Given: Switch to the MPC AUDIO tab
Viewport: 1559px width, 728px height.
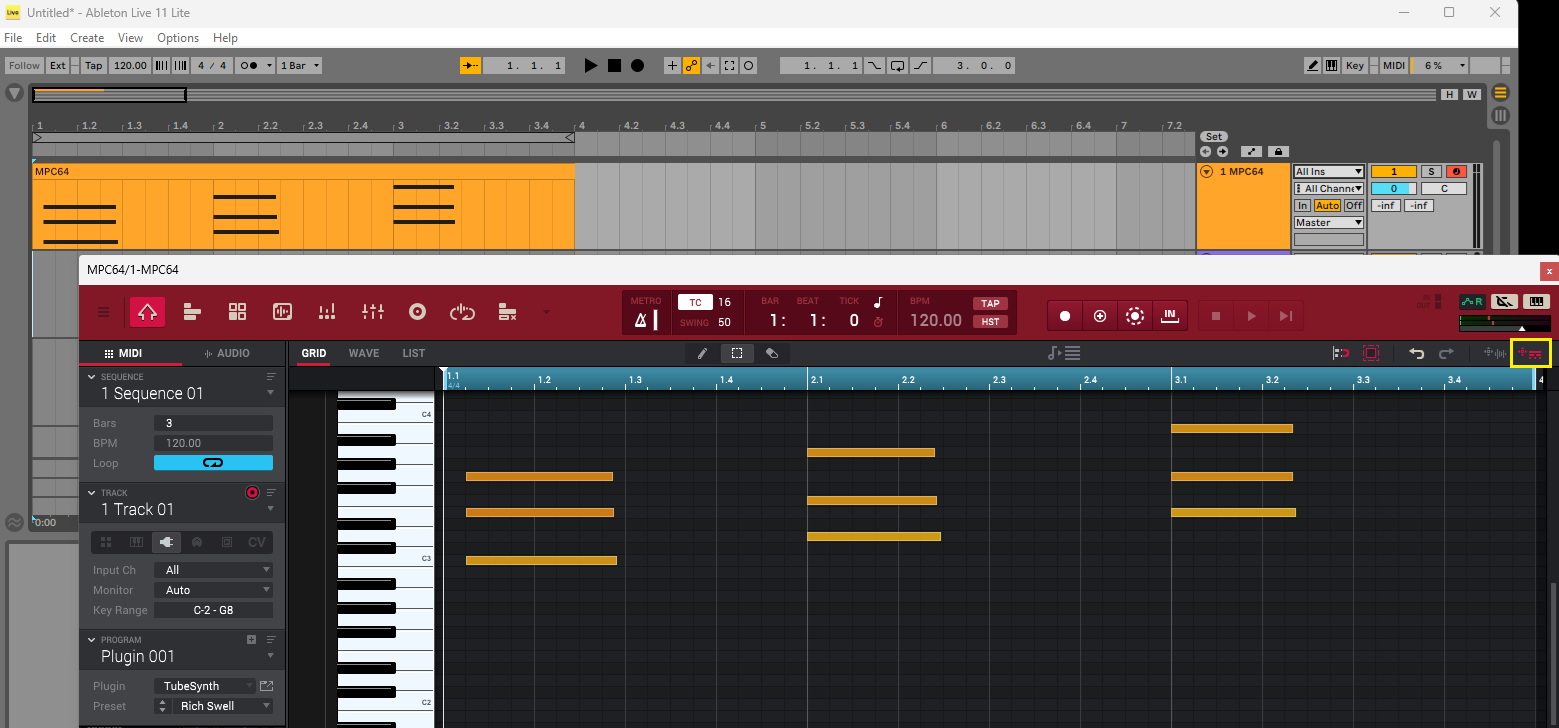Looking at the screenshot, I should (x=227, y=353).
